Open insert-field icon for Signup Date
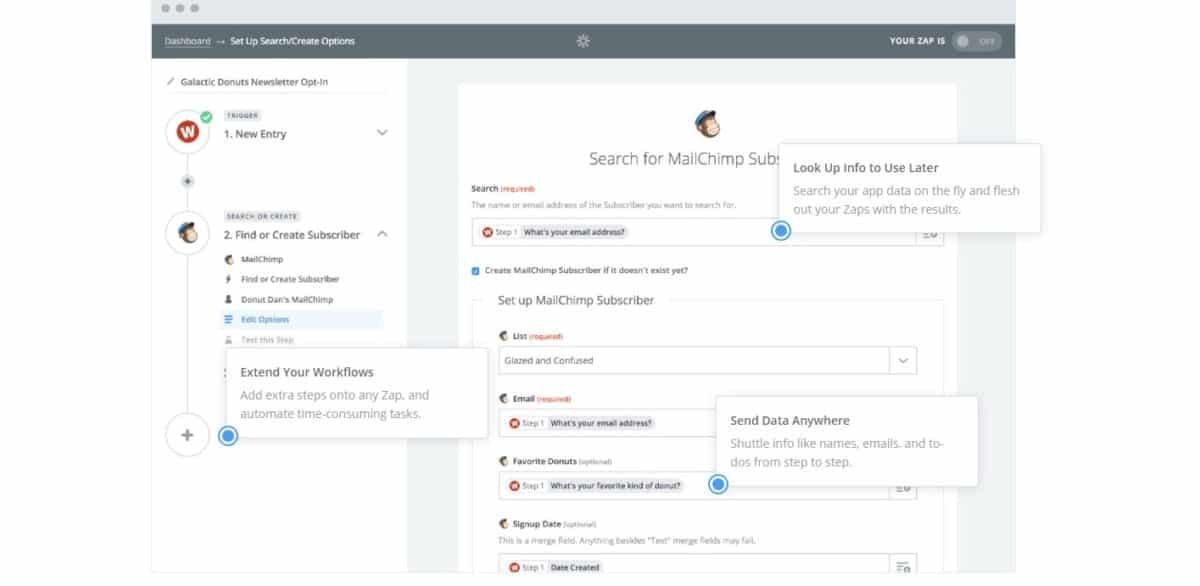 [x=903, y=567]
